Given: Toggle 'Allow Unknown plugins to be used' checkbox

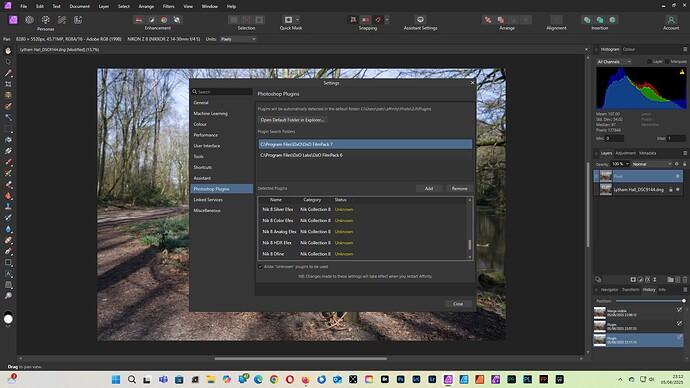Looking at the screenshot, I should coord(260,267).
